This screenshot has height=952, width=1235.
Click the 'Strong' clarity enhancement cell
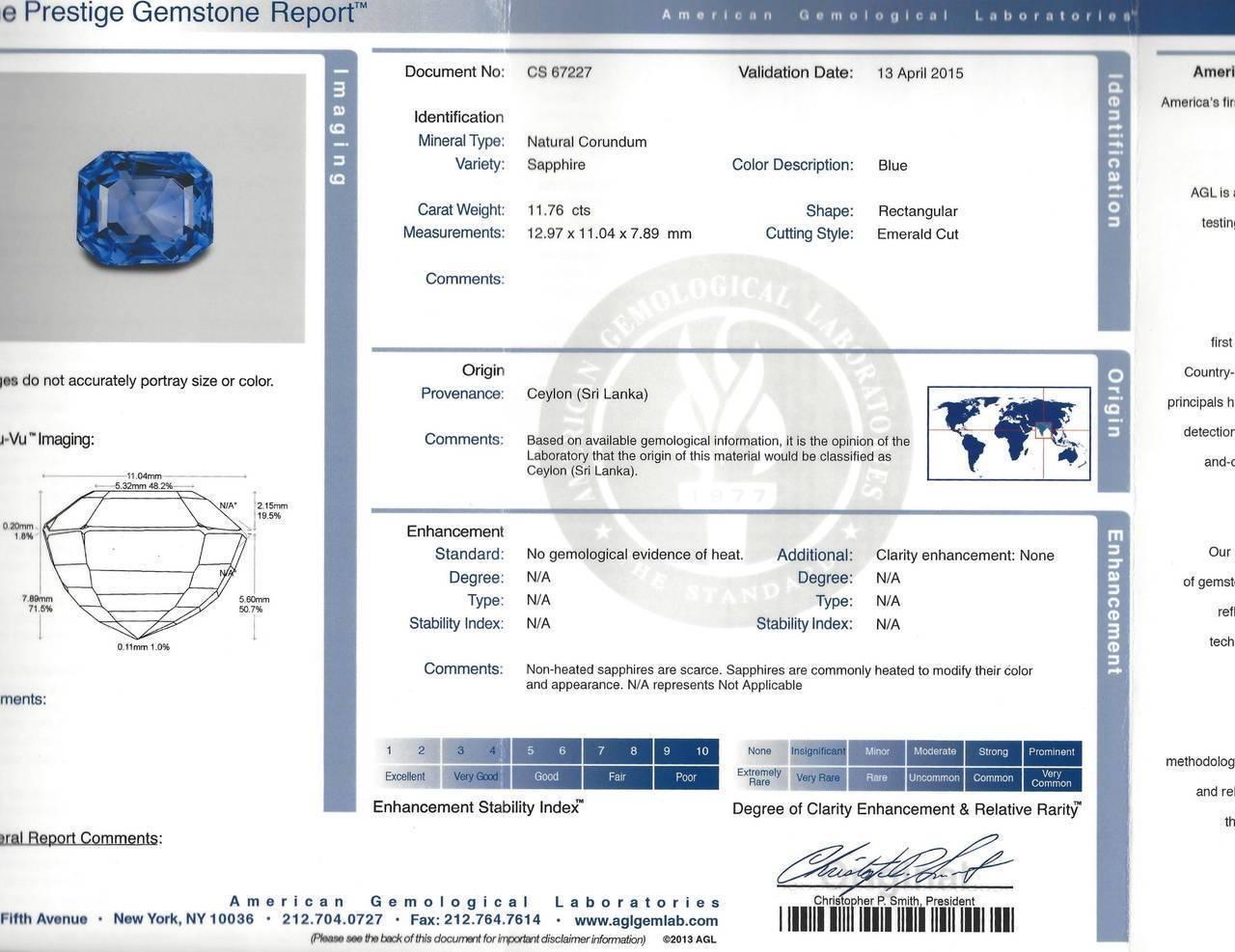[x=993, y=751]
